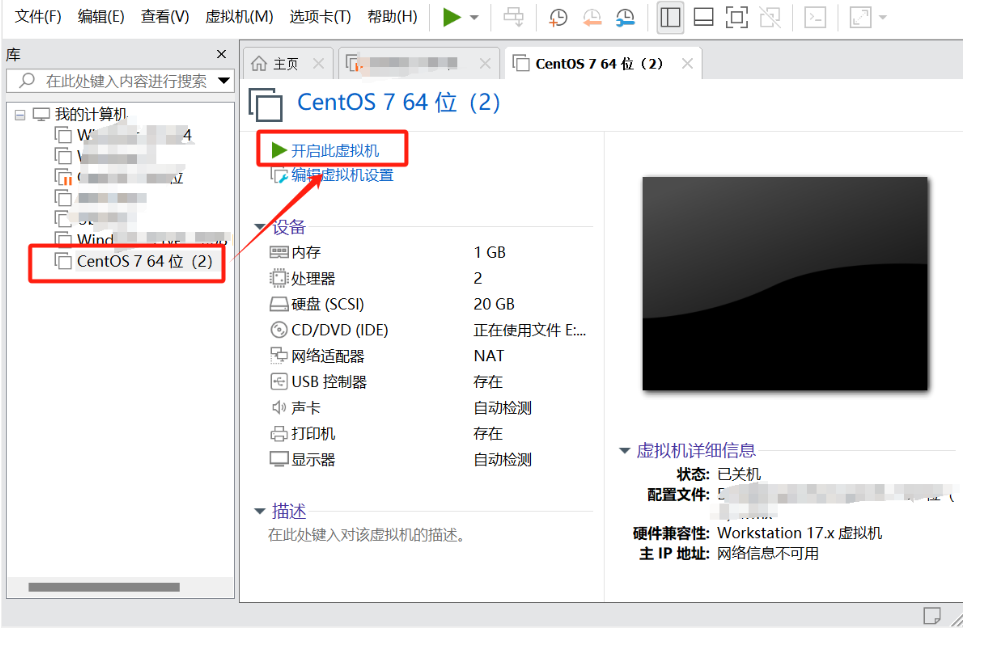Toggle the thumbnail bar view icon
The height and width of the screenshot is (659, 981).
(703, 18)
